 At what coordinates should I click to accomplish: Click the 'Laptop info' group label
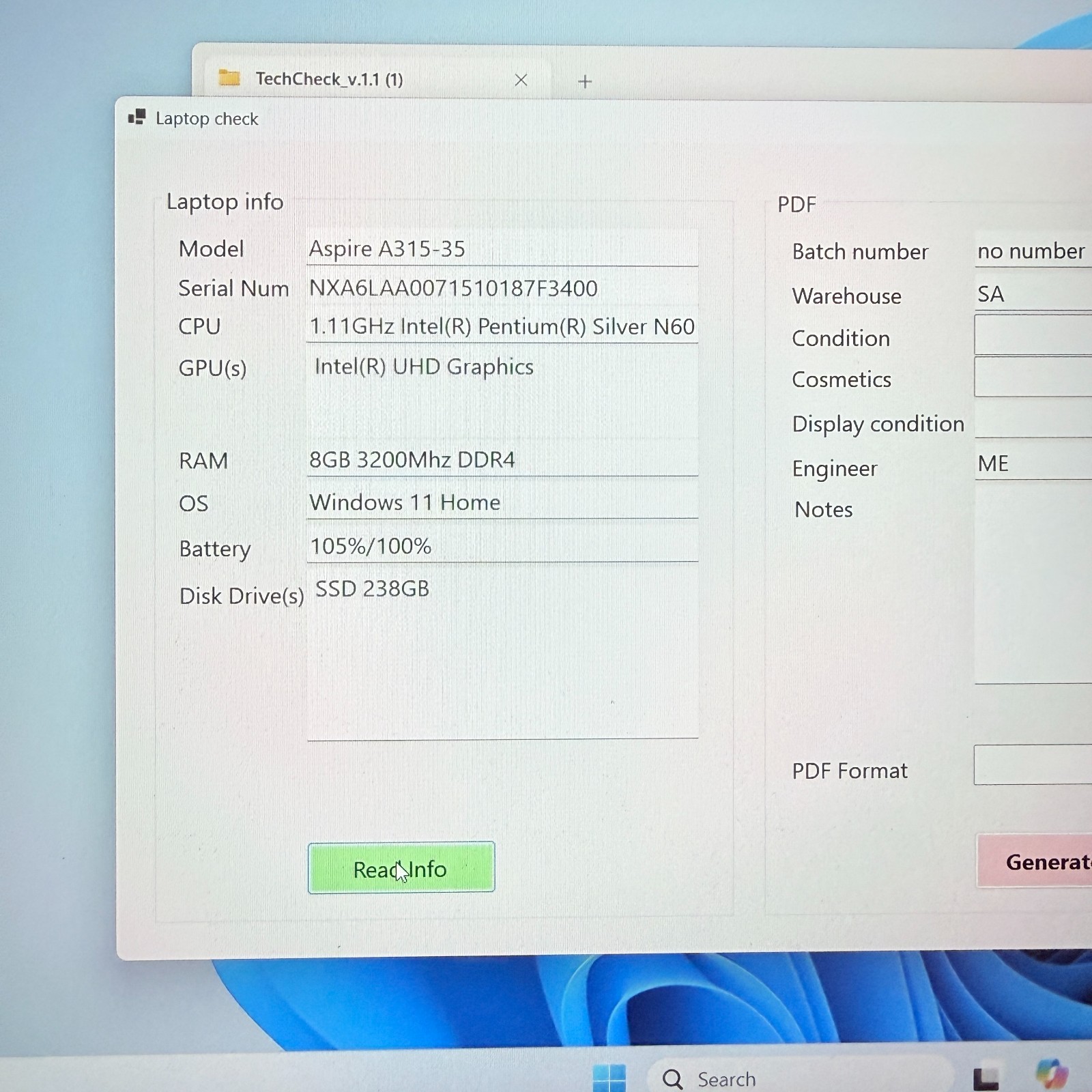tap(225, 202)
